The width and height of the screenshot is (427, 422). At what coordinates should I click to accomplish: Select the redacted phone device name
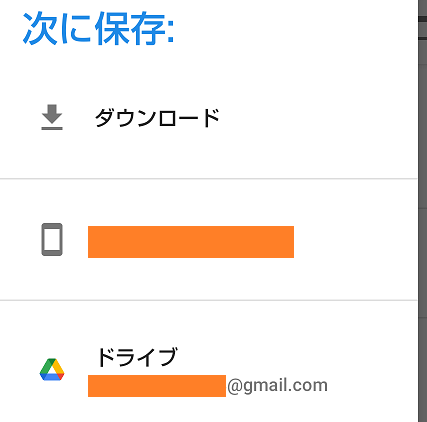click(191, 242)
